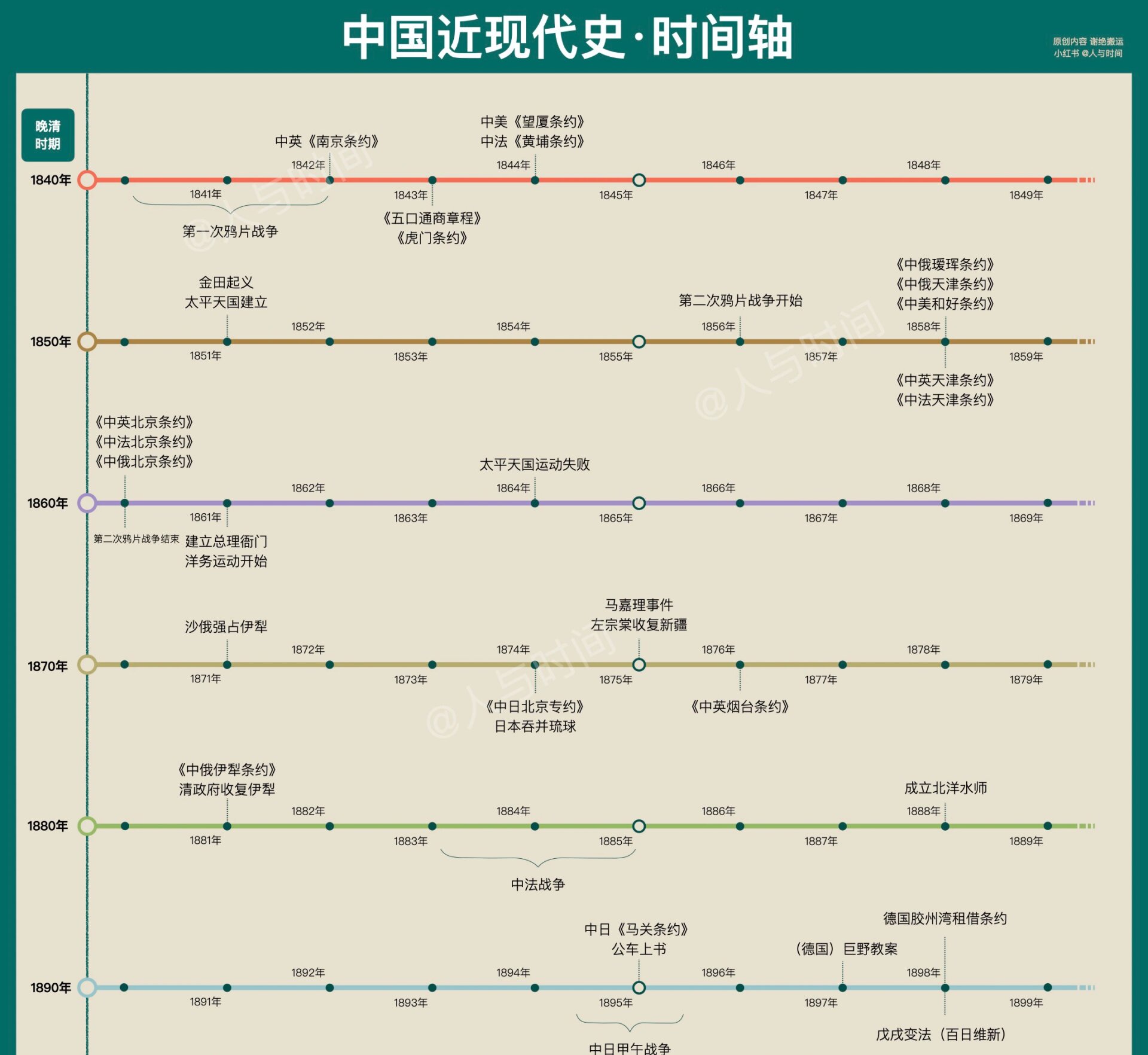Click the 1845年 hollow midpoint marker
1148x1055 pixels.
point(639,180)
